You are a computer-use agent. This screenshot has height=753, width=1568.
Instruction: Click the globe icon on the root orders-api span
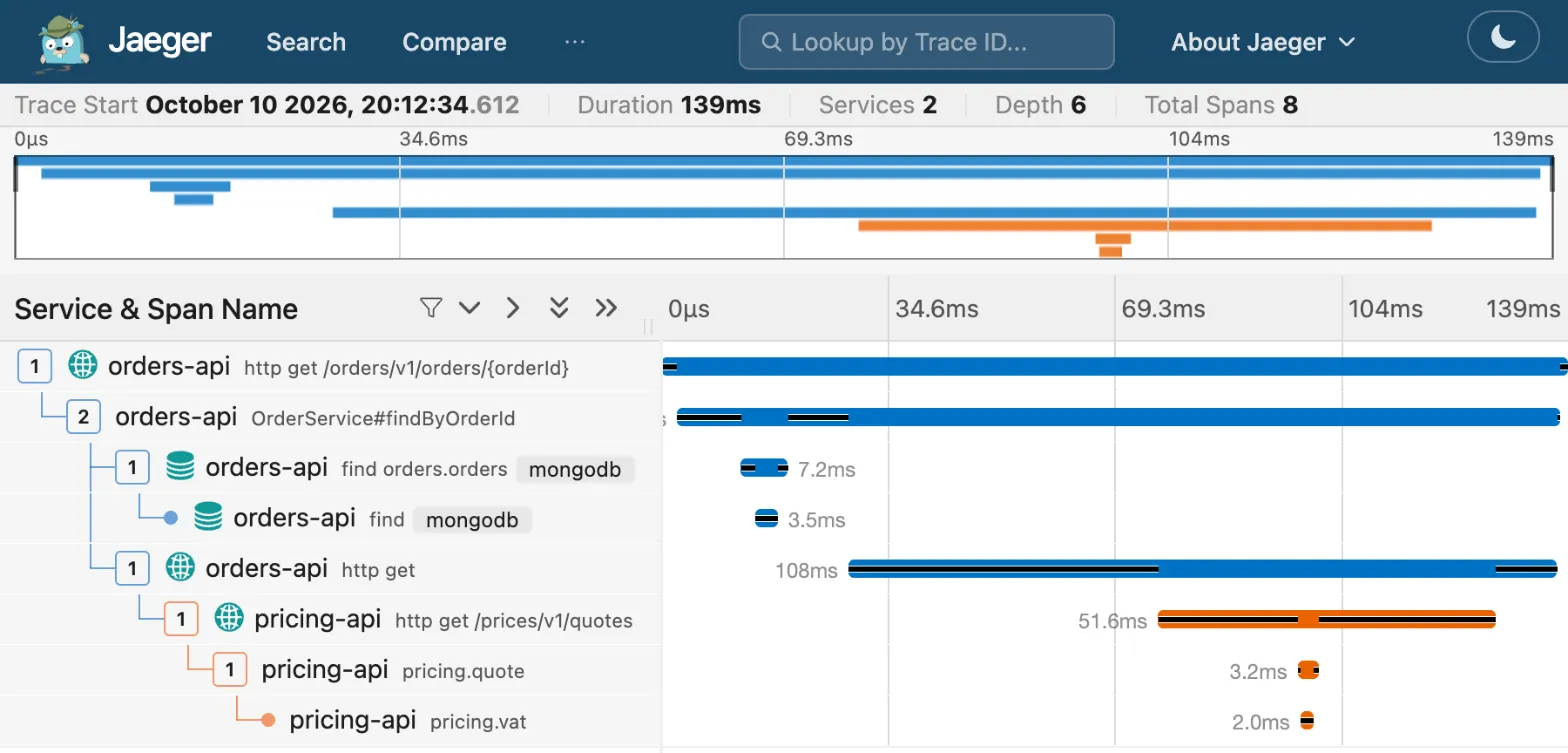(x=83, y=366)
